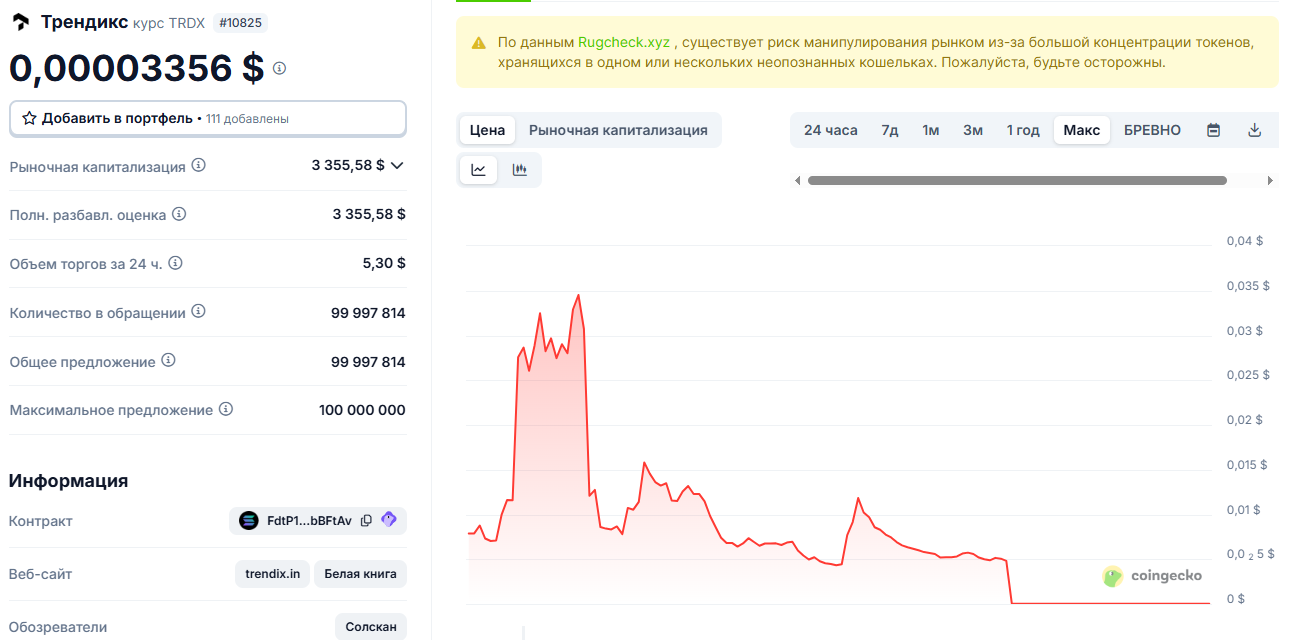Select the Рыночная капитализация chart tab
This screenshot has width=1289, height=640.
click(618, 130)
